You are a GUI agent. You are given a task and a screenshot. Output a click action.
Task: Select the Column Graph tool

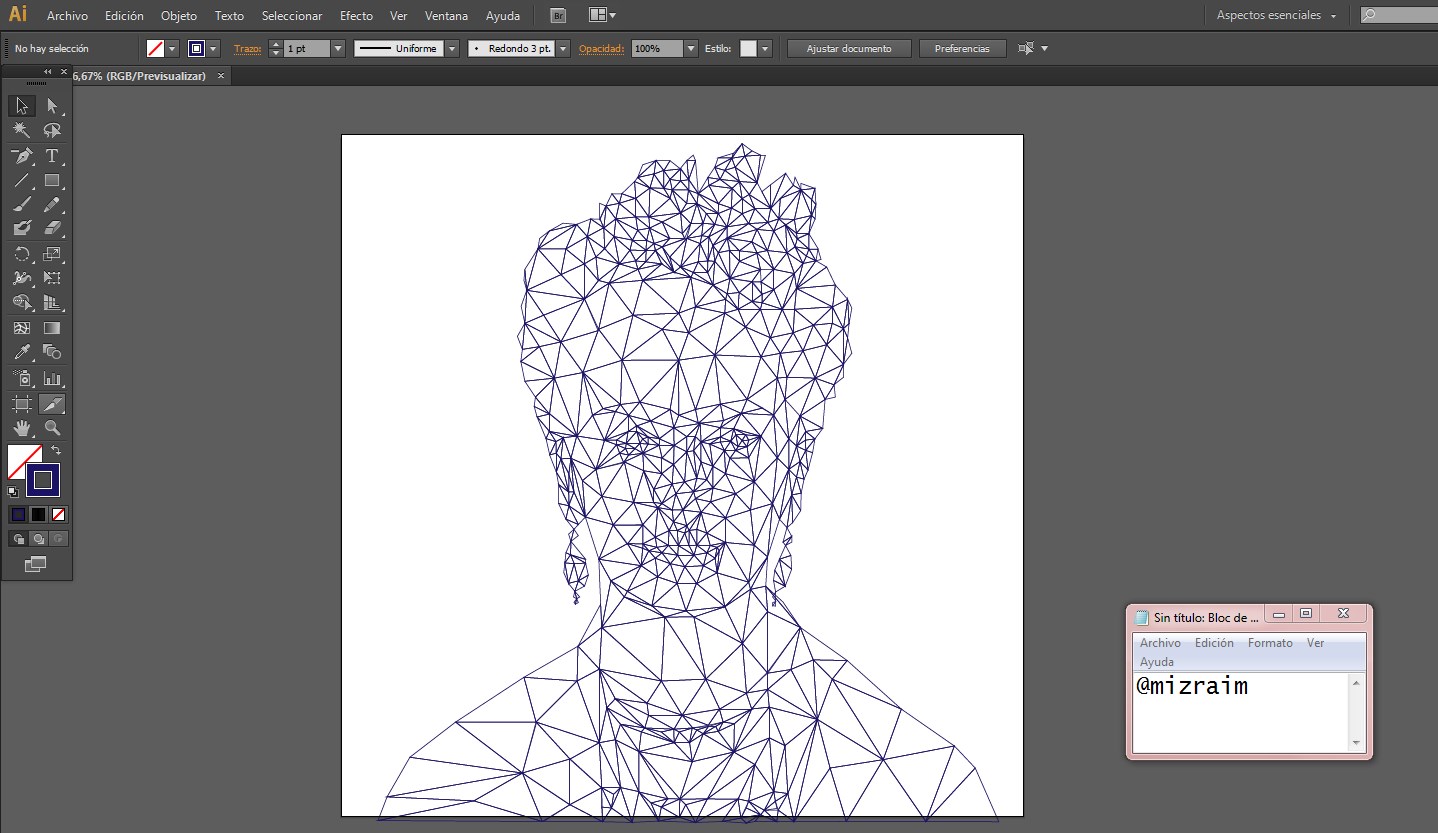52,378
